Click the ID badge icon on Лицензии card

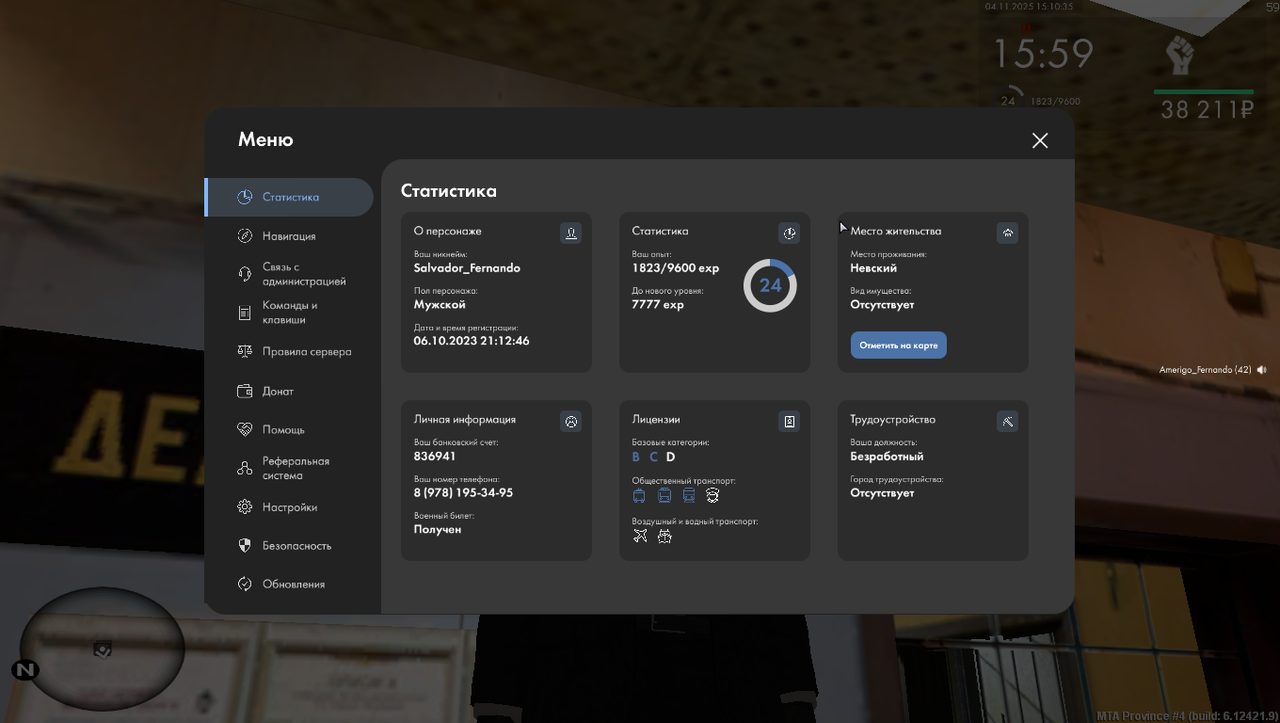pos(789,422)
